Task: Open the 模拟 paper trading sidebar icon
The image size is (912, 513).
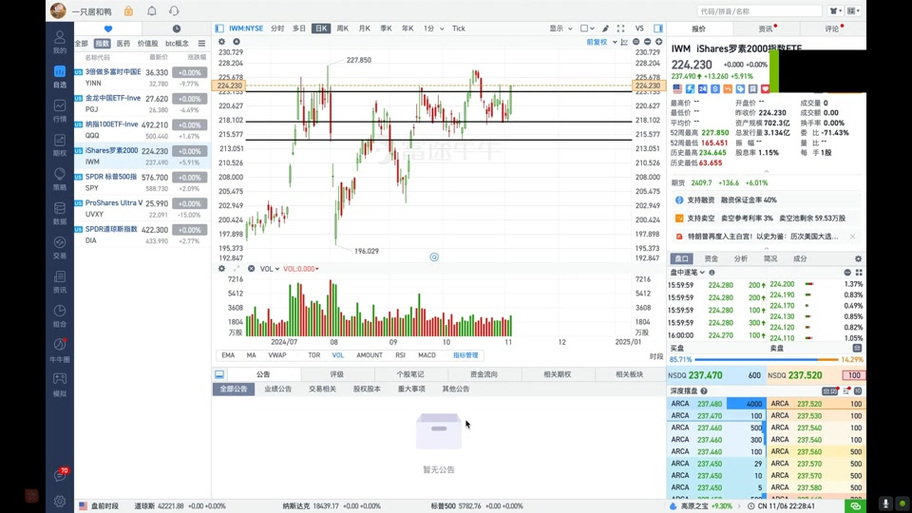Action: [59, 384]
